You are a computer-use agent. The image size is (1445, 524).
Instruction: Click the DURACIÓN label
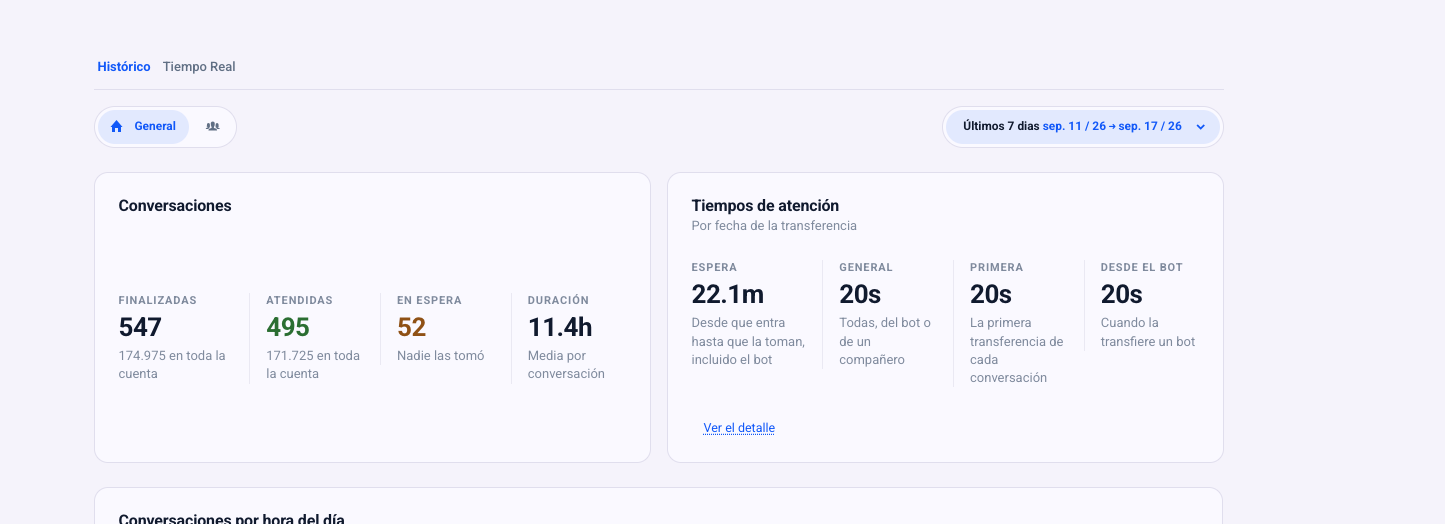(558, 300)
